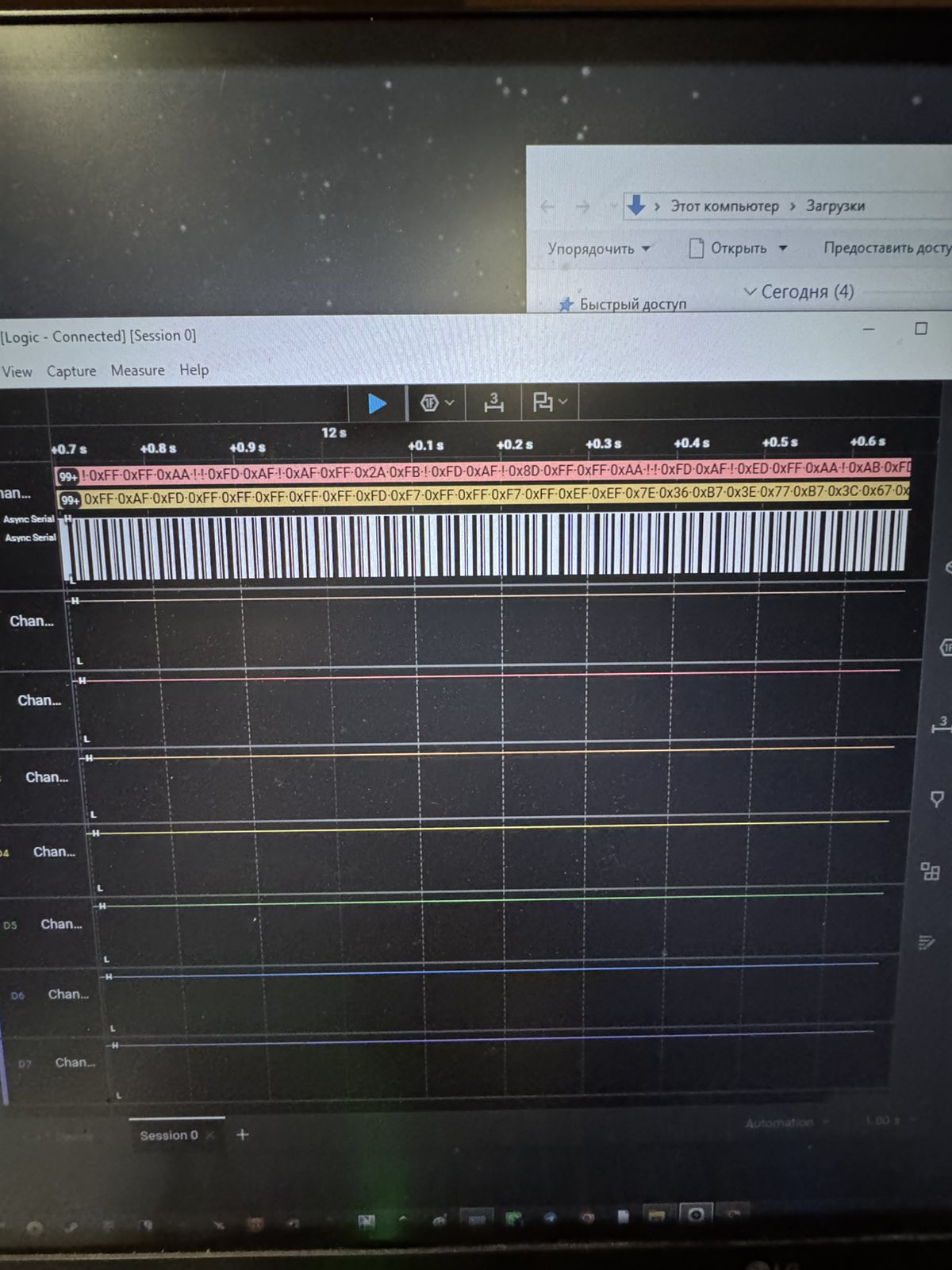Select the D7 channel label
The image size is (952, 1270).
[x=25, y=1064]
